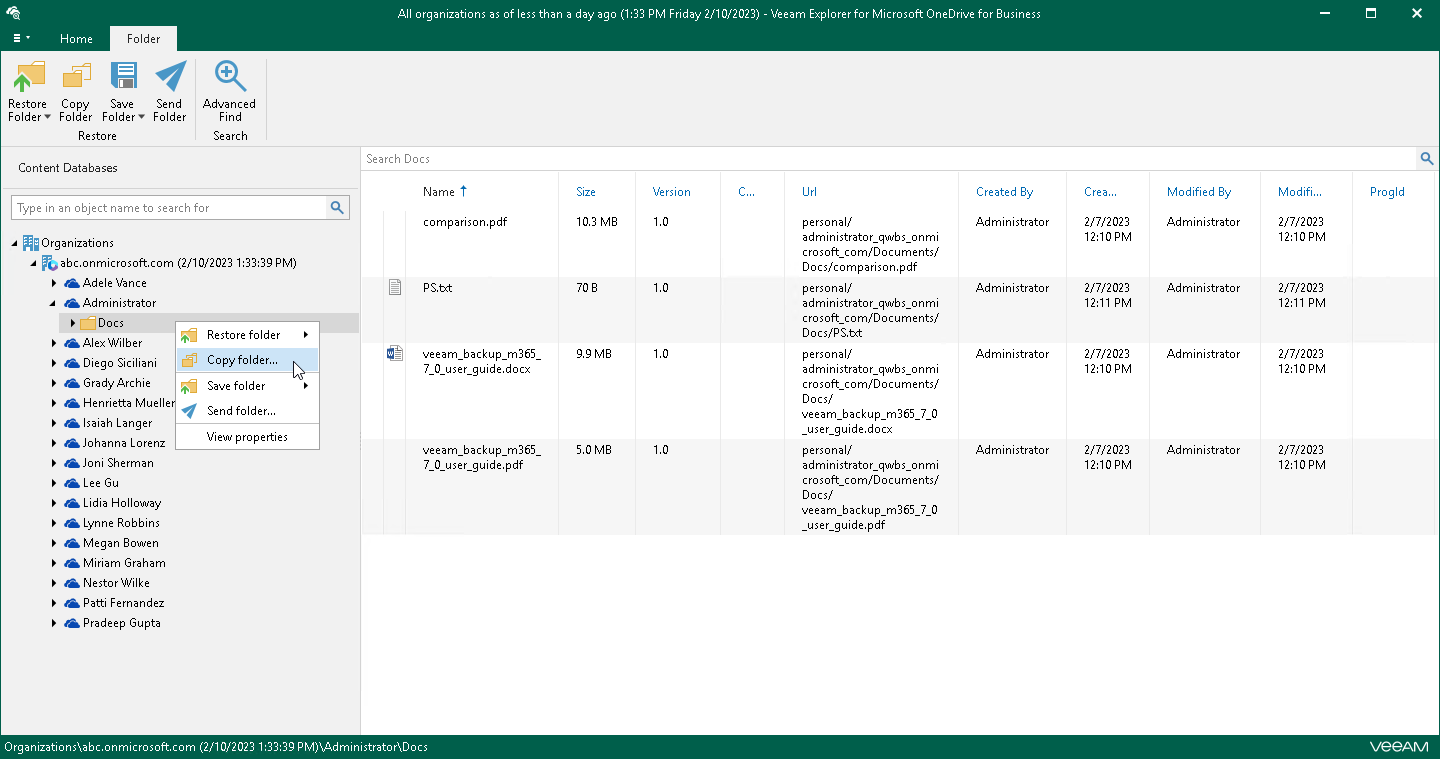Click the search magnifier in Search Docs bar
Viewport: 1440px width, 759px height.
1426,158
